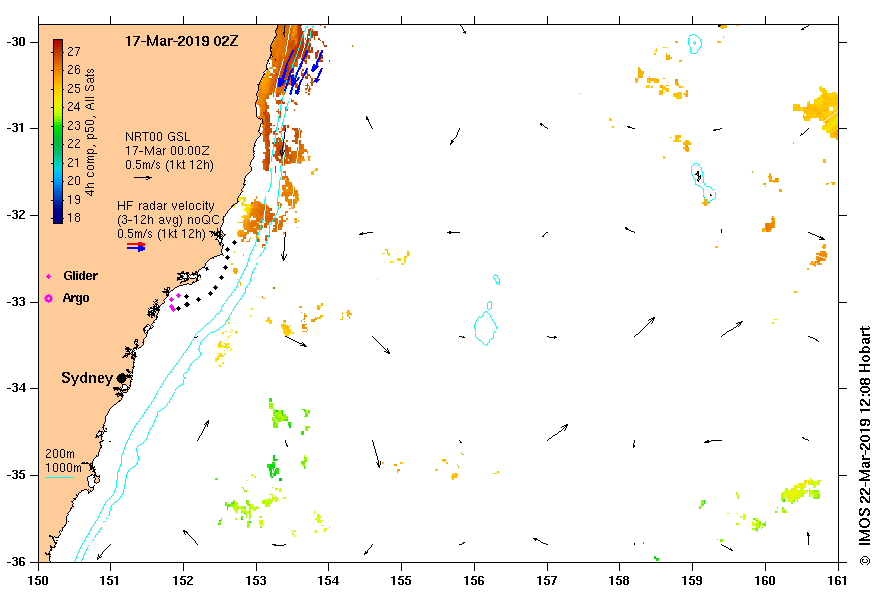Click the Argo legend label
This screenshot has width=879, height=600.
click(76, 298)
